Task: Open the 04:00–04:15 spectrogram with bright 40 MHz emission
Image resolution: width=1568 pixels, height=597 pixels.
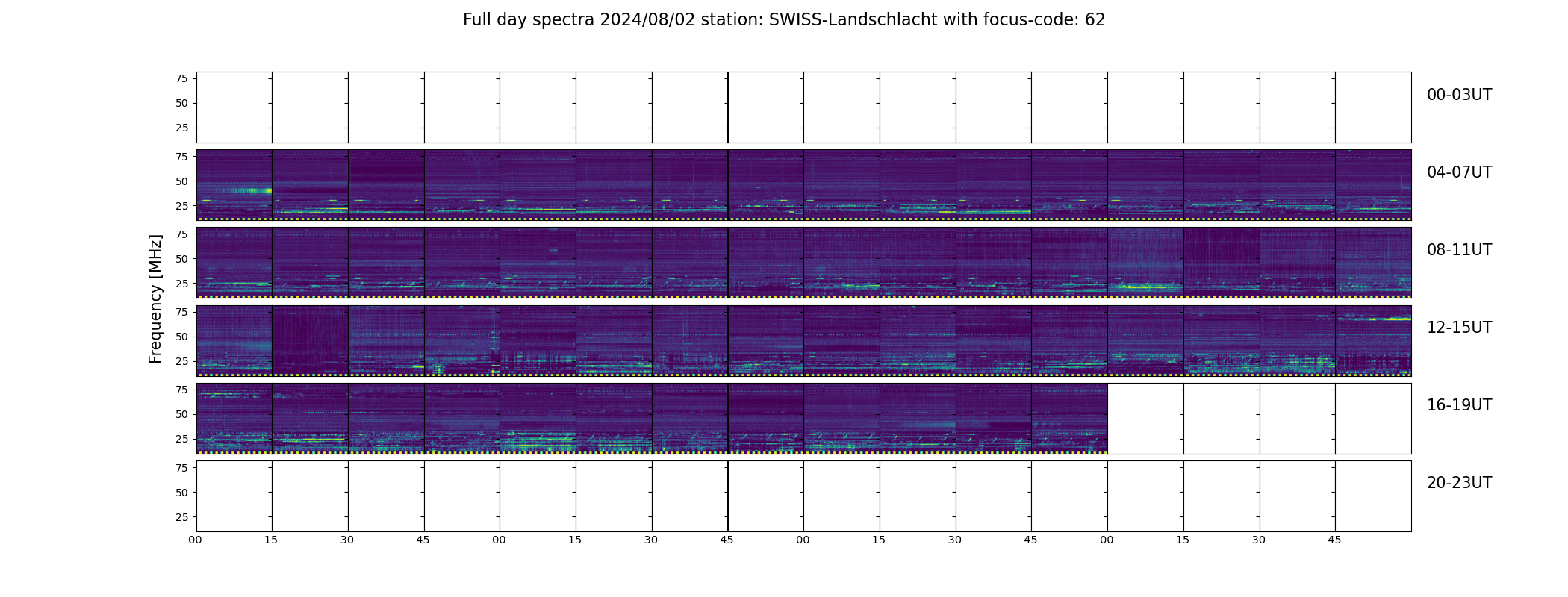Action: [x=234, y=185]
